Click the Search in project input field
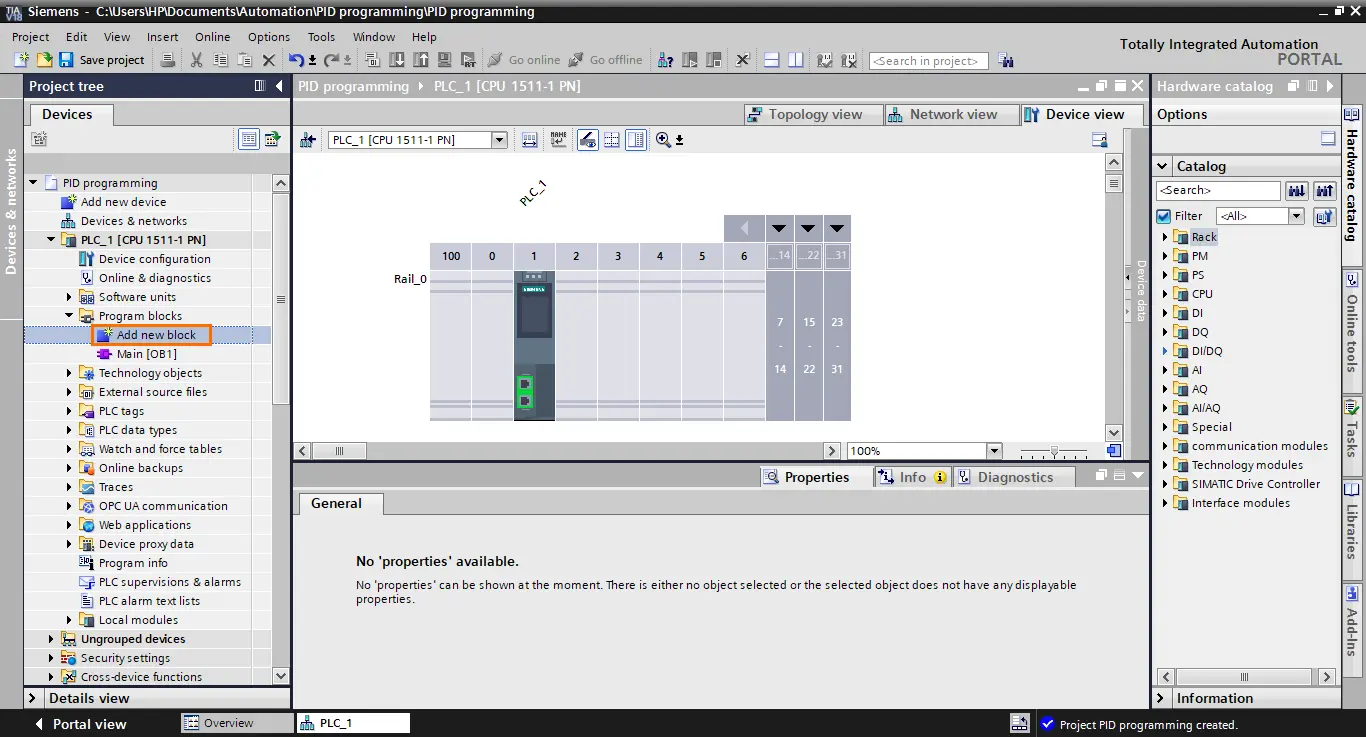This screenshot has width=1366, height=737. pyautogui.click(x=928, y=61)
